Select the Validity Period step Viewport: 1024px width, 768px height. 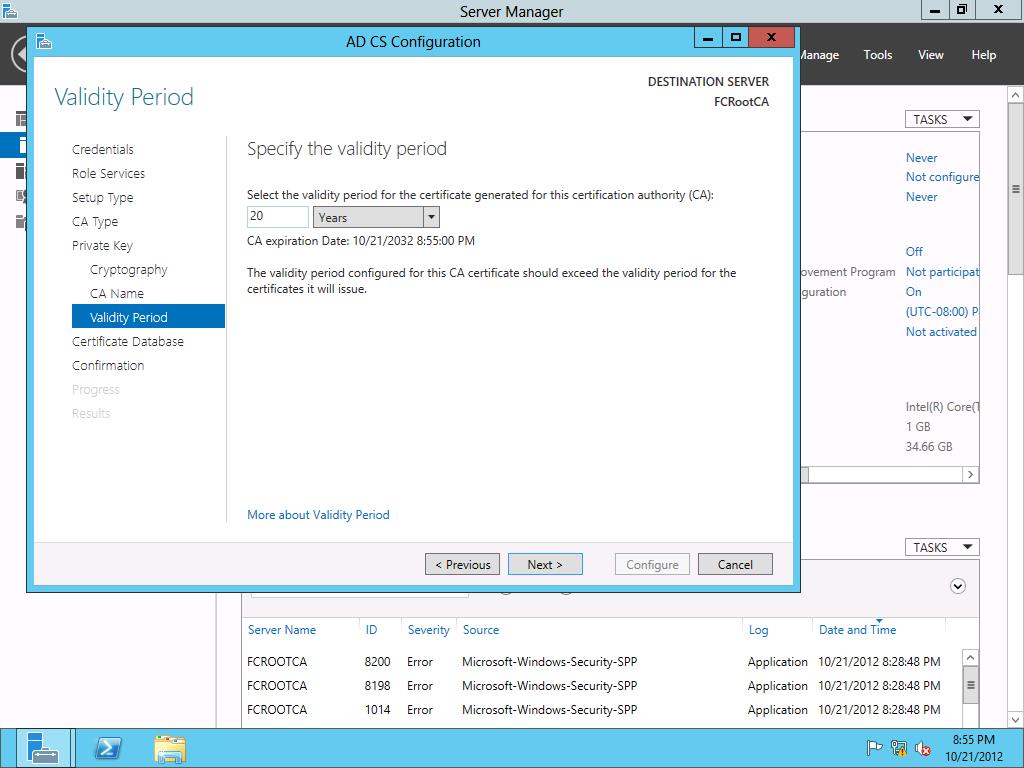tap(148, 317)
